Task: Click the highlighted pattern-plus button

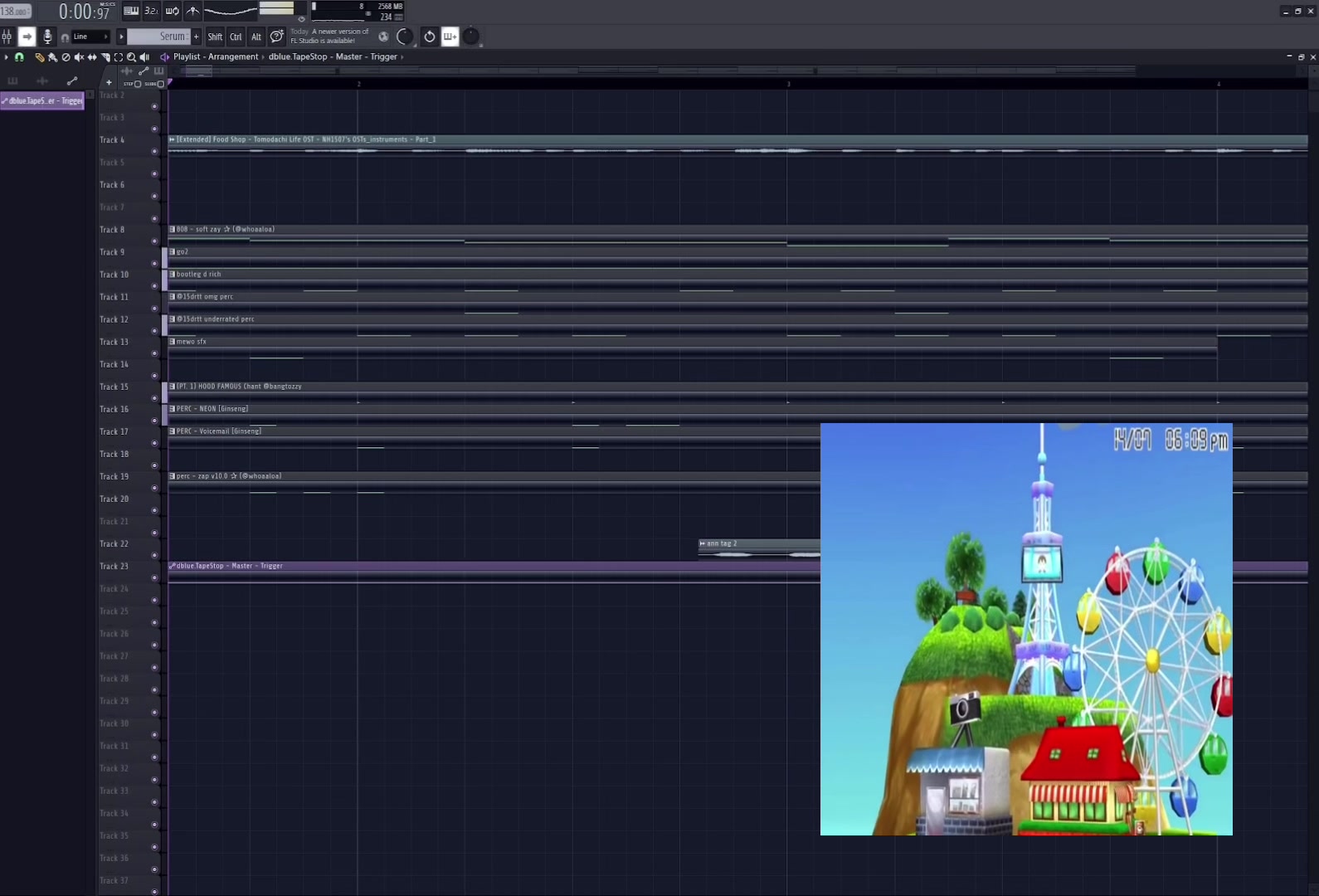Action: click(x=450, y=37)
